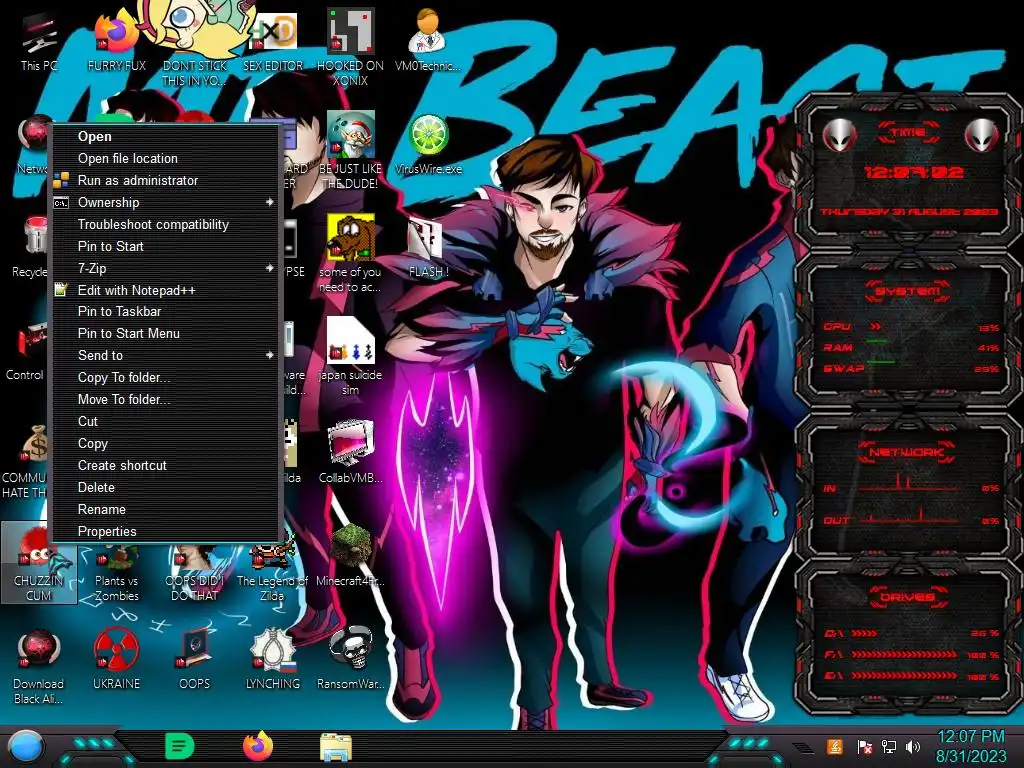Choose Copy in the context menu

tap(166, 443)
